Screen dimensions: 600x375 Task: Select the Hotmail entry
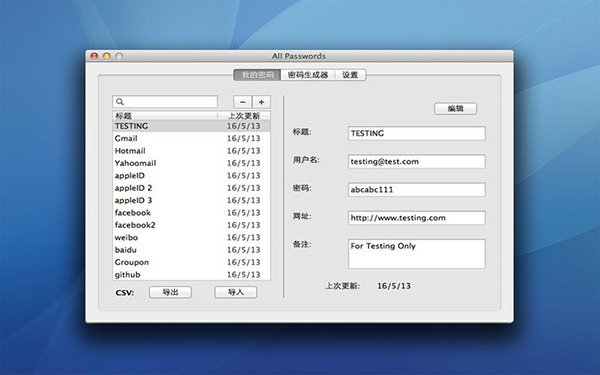pyautogui.click(x=191, y=151)
